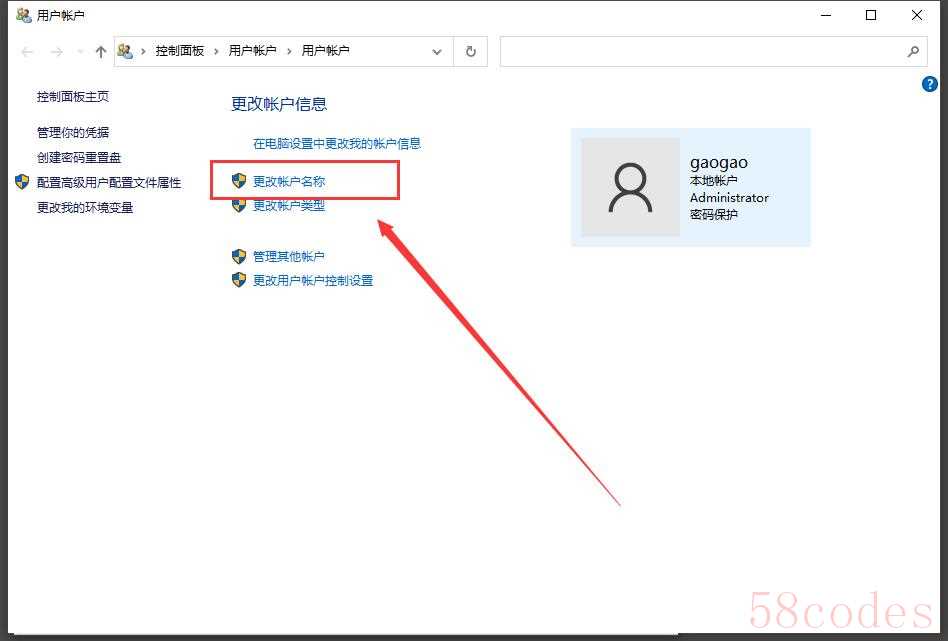
Task: Go up one level with Up arrow
Action: [100, 52]
